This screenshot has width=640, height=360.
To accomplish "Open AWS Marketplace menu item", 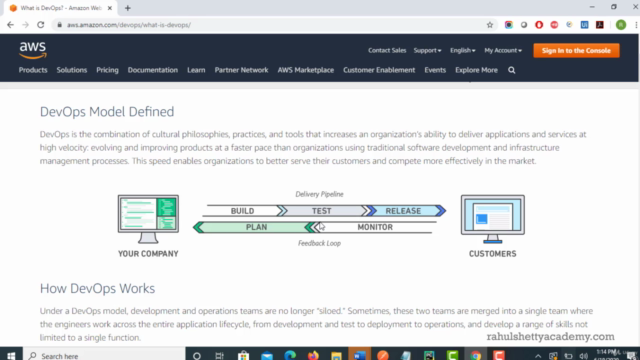I will click(x=306, y=70).
